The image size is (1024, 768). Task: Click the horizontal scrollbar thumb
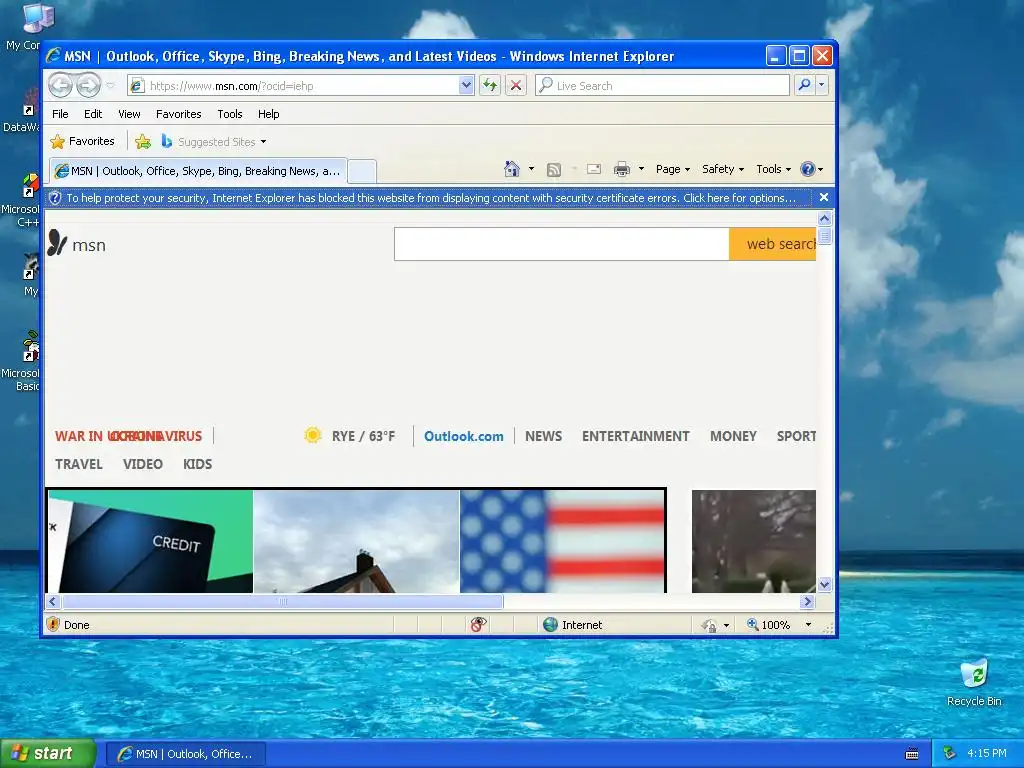click(x=283, y=601)
